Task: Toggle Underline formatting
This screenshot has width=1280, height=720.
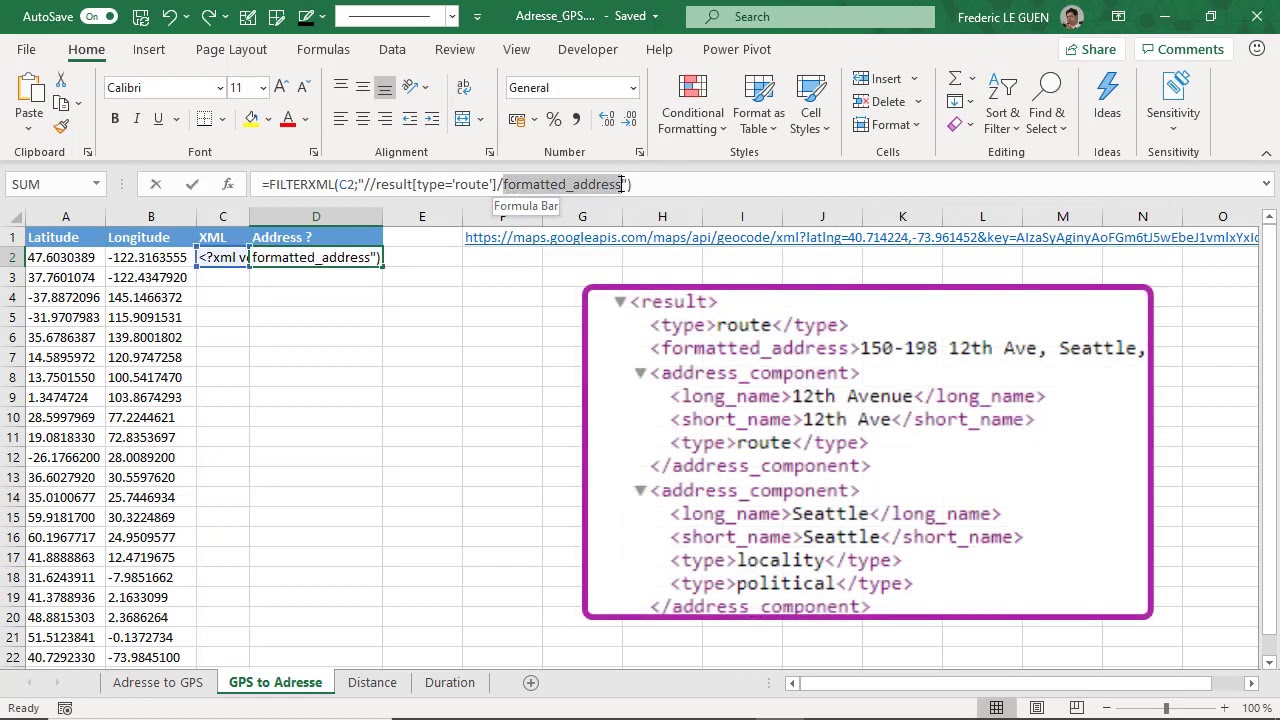Action: (x=158, y=119)
